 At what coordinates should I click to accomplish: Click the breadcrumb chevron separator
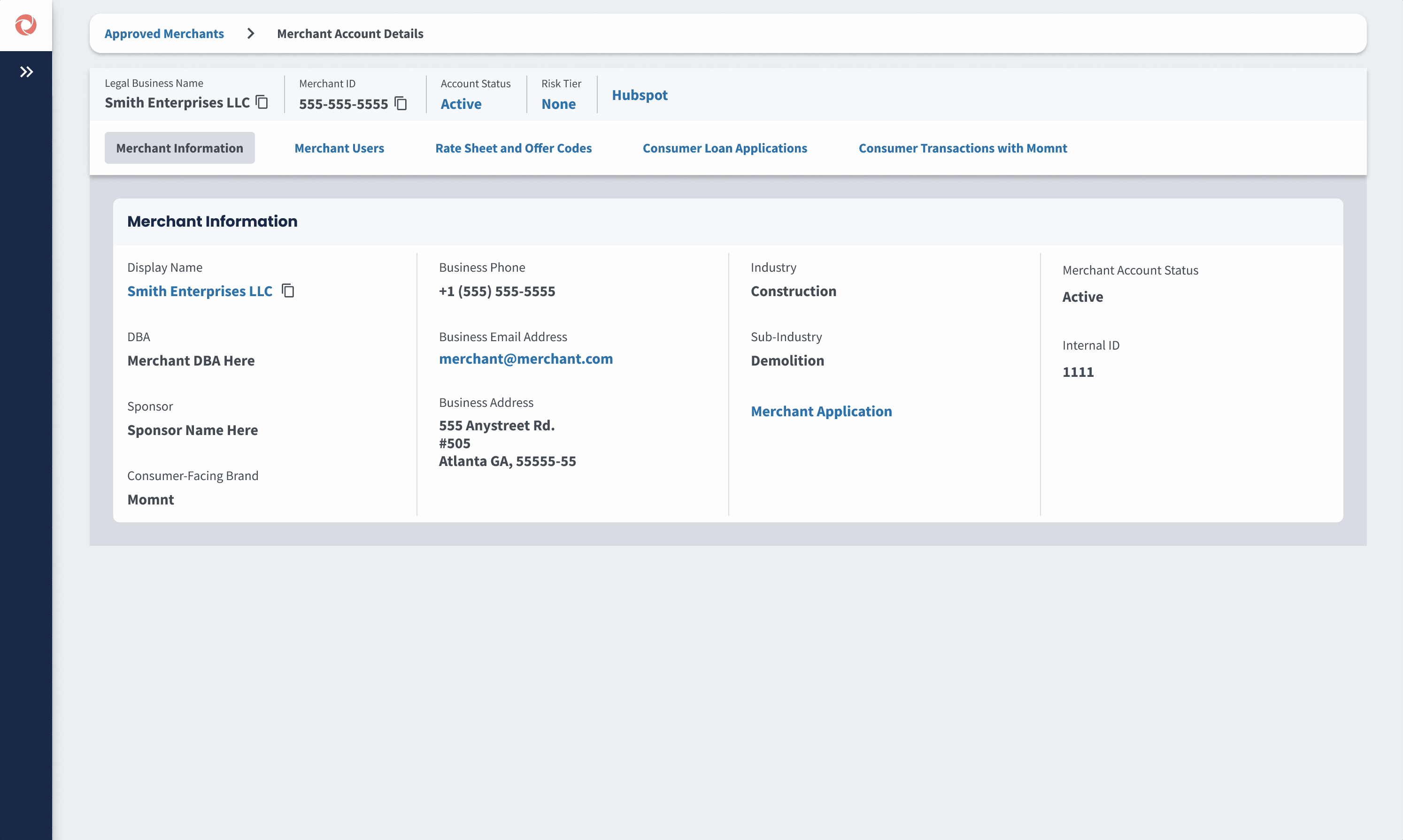coord(250,33)
